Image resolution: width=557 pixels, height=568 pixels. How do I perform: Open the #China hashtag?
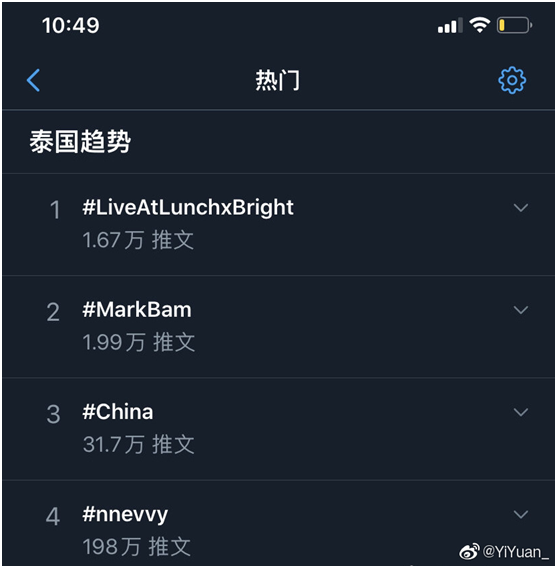pos(118,412)
